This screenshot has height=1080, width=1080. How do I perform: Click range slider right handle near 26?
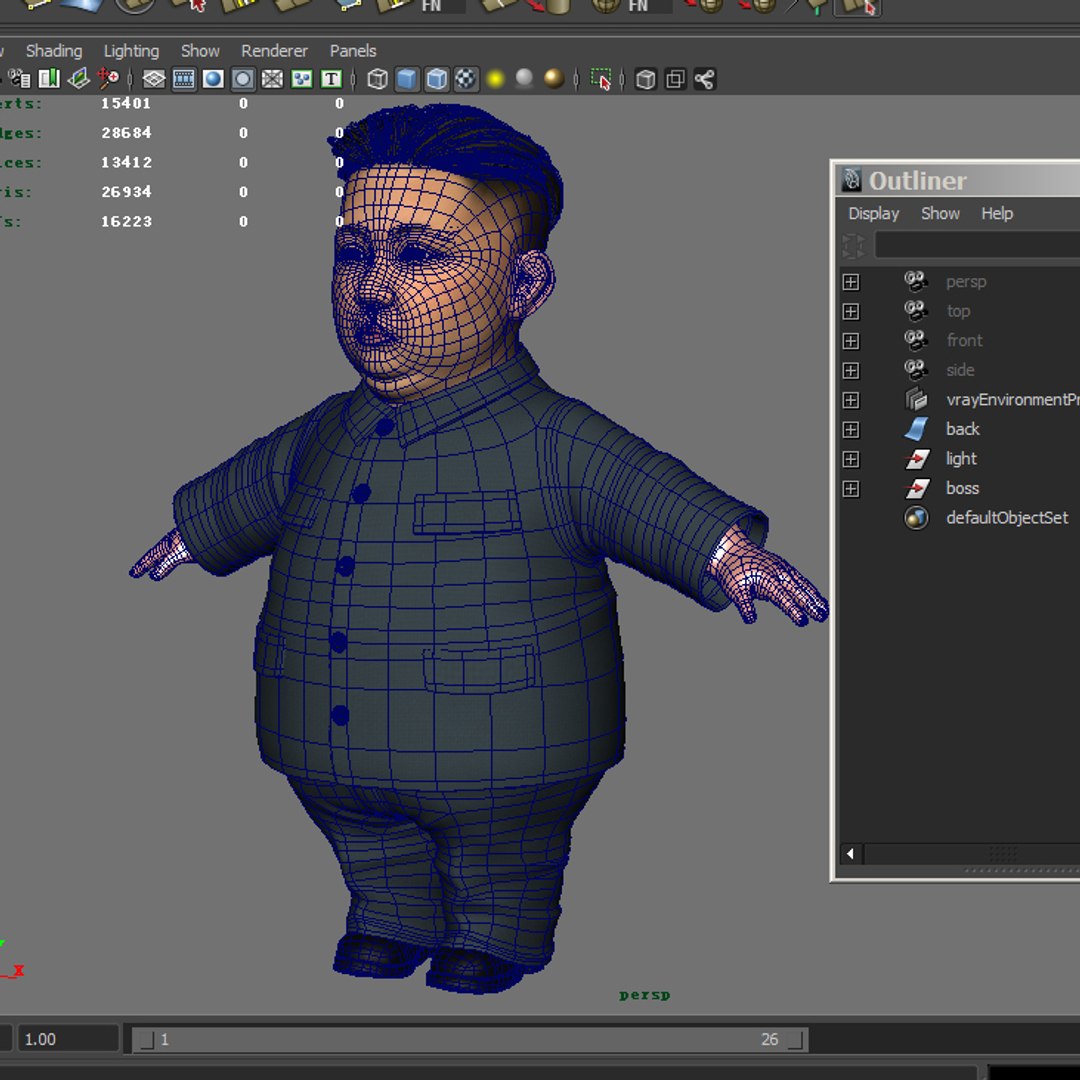pos(795,1039)
